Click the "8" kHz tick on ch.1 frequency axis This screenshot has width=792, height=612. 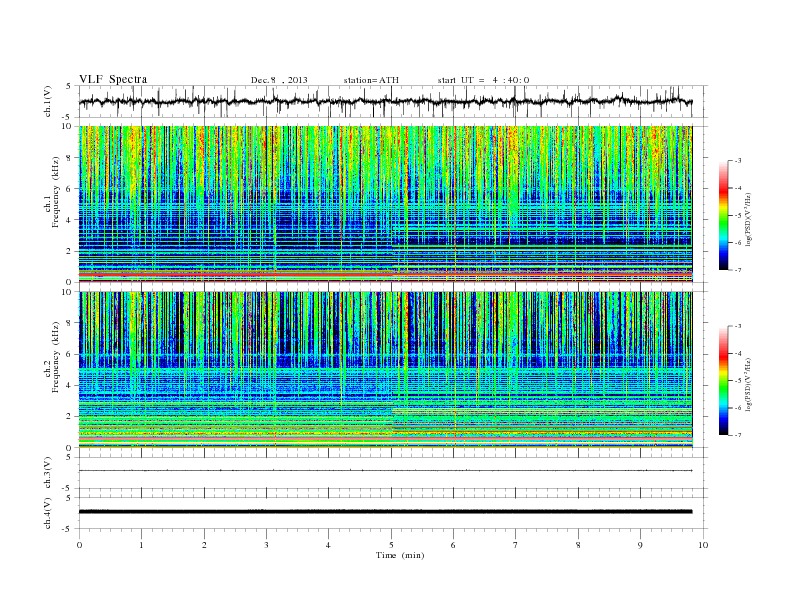click(x=70, y=158)
